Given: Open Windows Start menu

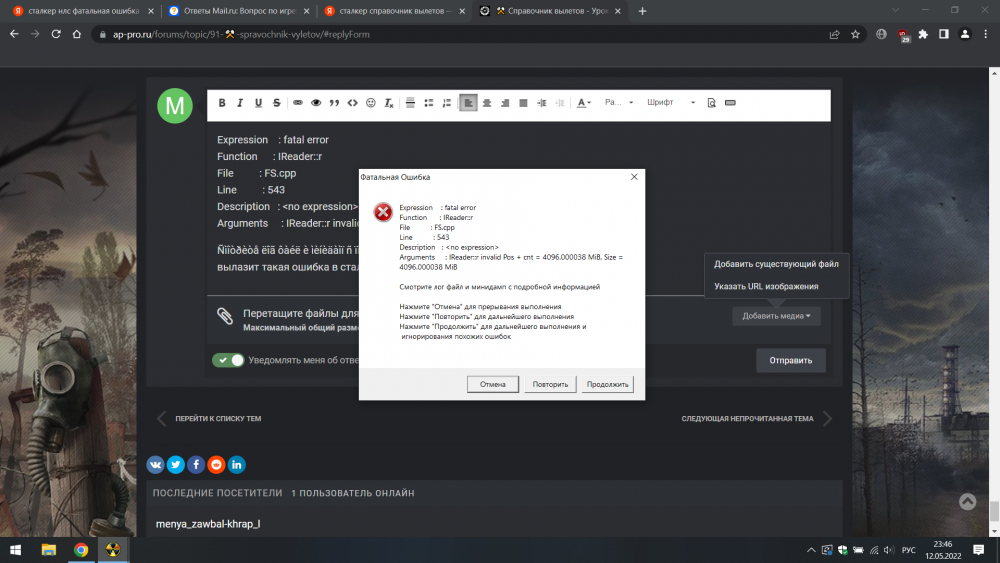Looking at the screenshot, I should click(15, 550).
